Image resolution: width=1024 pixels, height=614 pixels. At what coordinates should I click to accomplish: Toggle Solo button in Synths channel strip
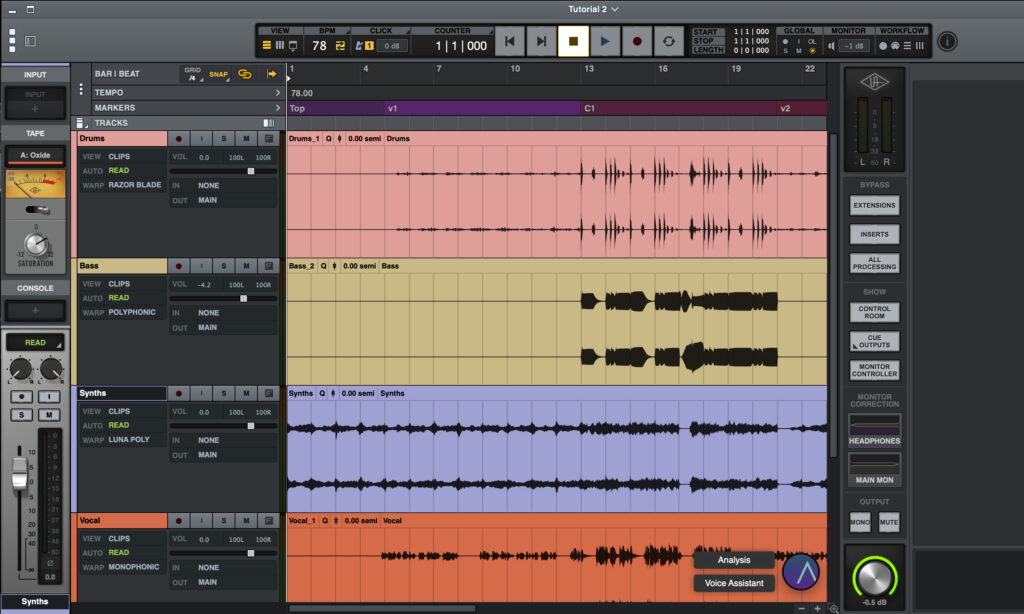click(x=22, y=415)
